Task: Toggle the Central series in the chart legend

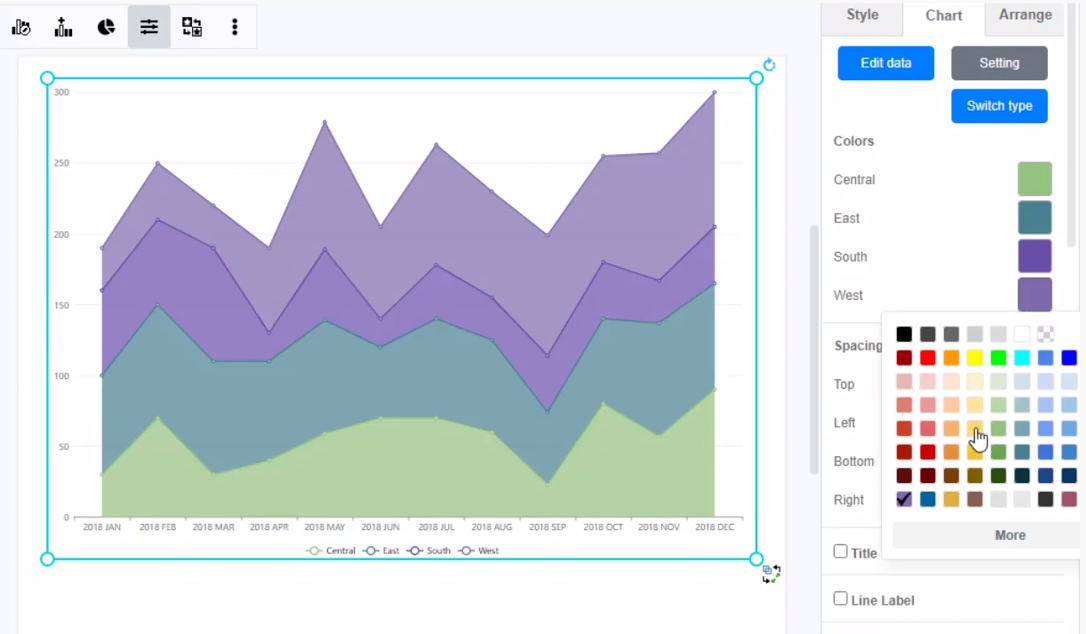Action: pos(330,550)
